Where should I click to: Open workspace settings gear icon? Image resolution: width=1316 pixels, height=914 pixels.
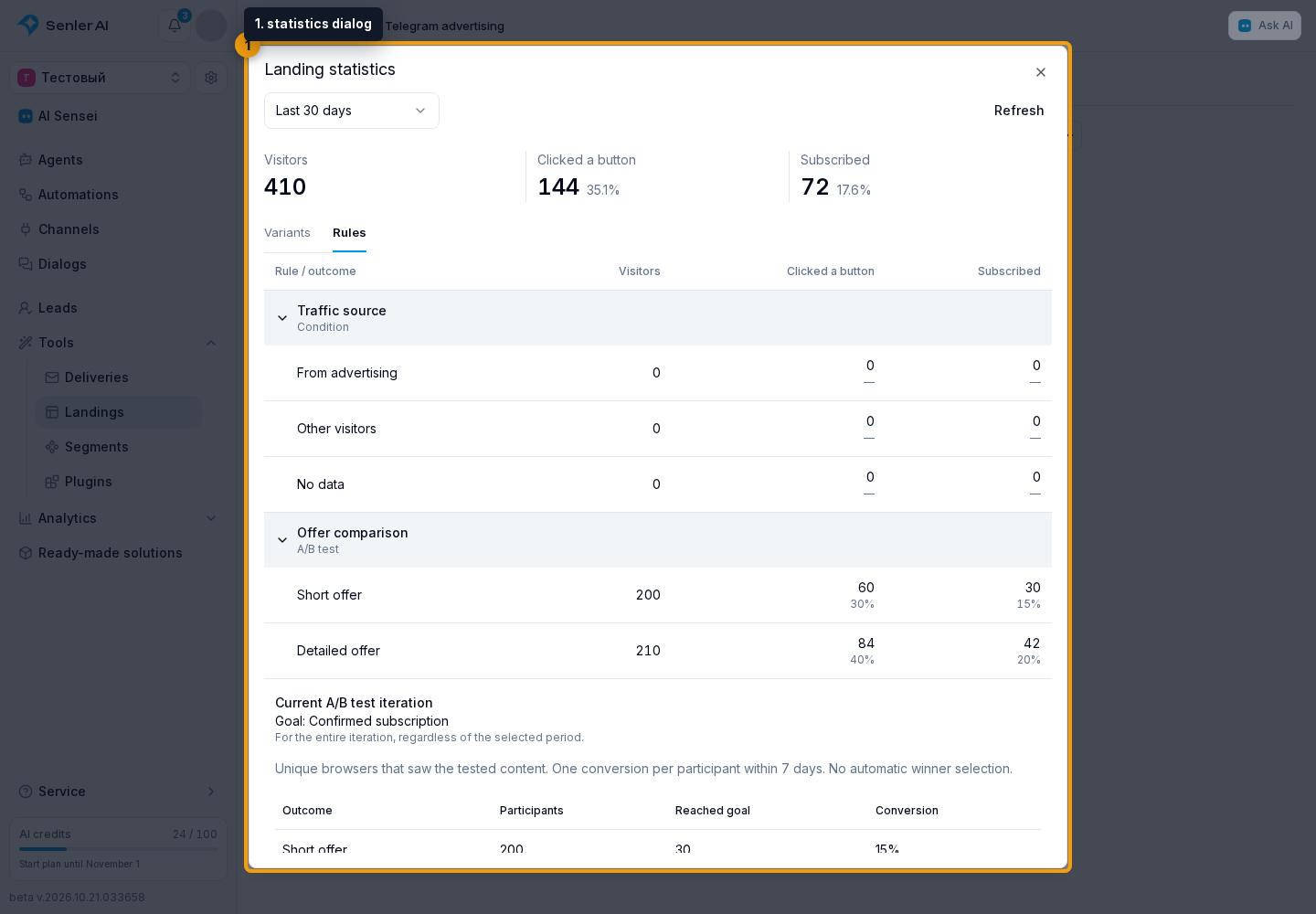point(211,78)
